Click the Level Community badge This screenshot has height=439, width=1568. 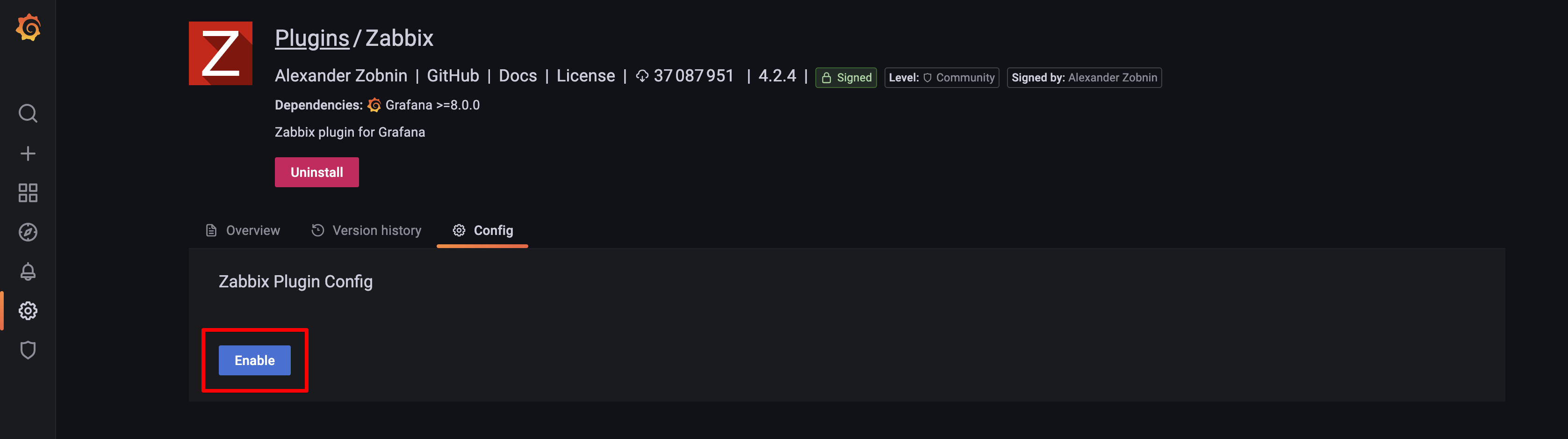point(941,77)
